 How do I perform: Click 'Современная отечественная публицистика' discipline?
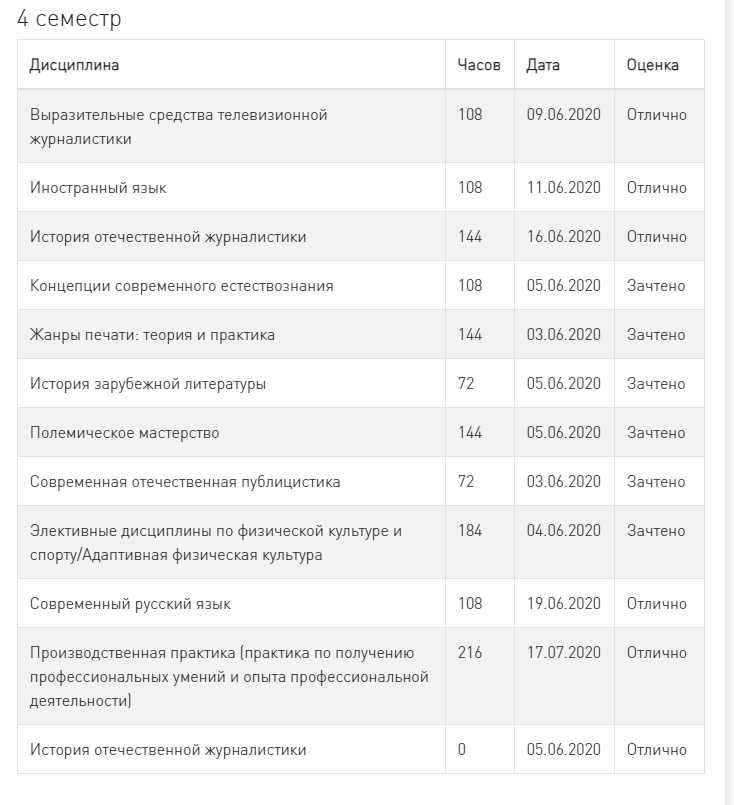pos(185,482)
